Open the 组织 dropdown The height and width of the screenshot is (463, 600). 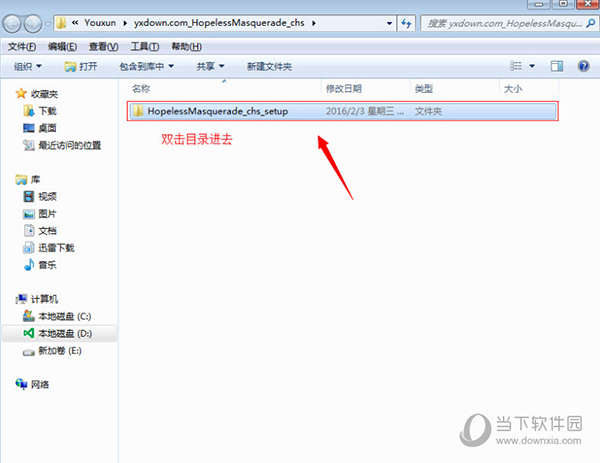tap(28, 67)
